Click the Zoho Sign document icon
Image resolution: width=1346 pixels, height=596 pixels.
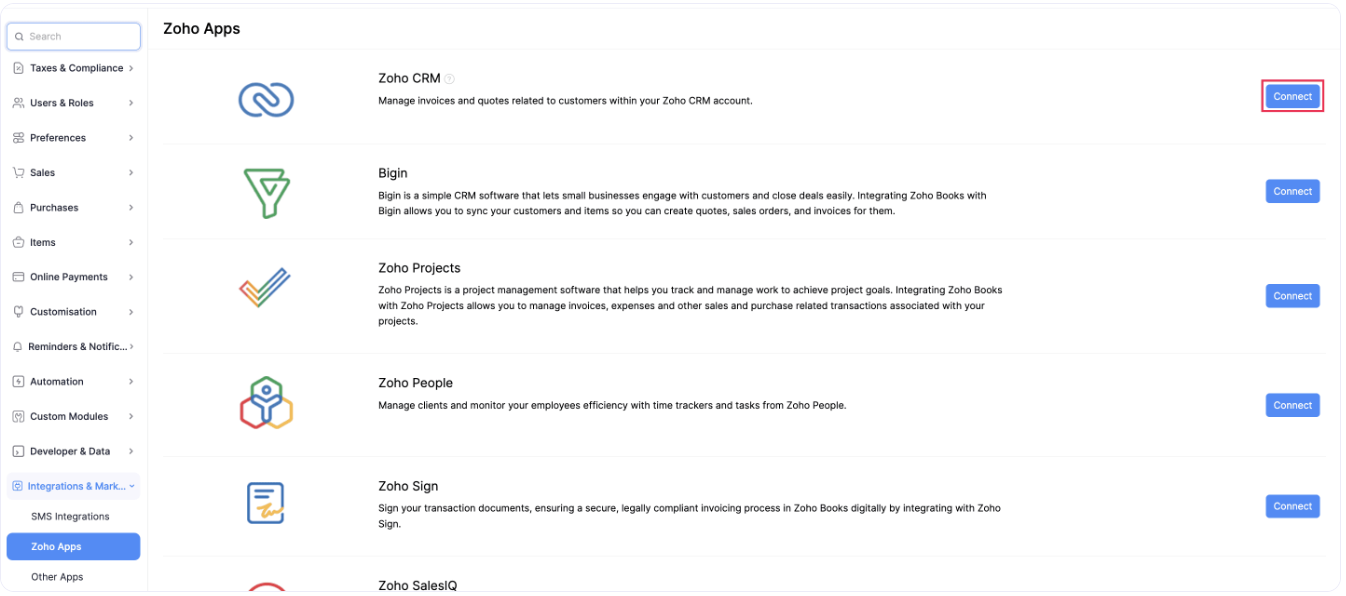click(265, 503)
